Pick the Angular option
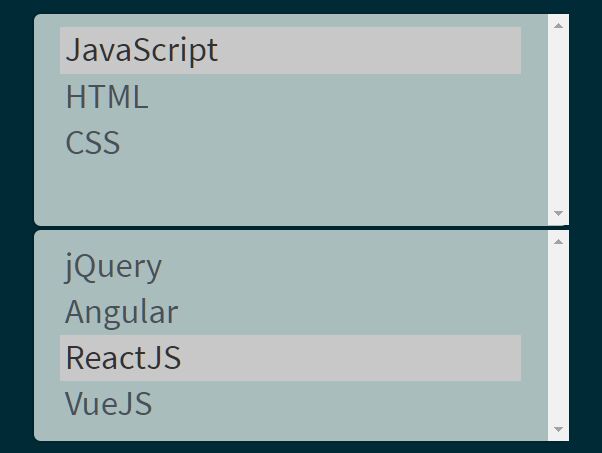 (290, 312)
